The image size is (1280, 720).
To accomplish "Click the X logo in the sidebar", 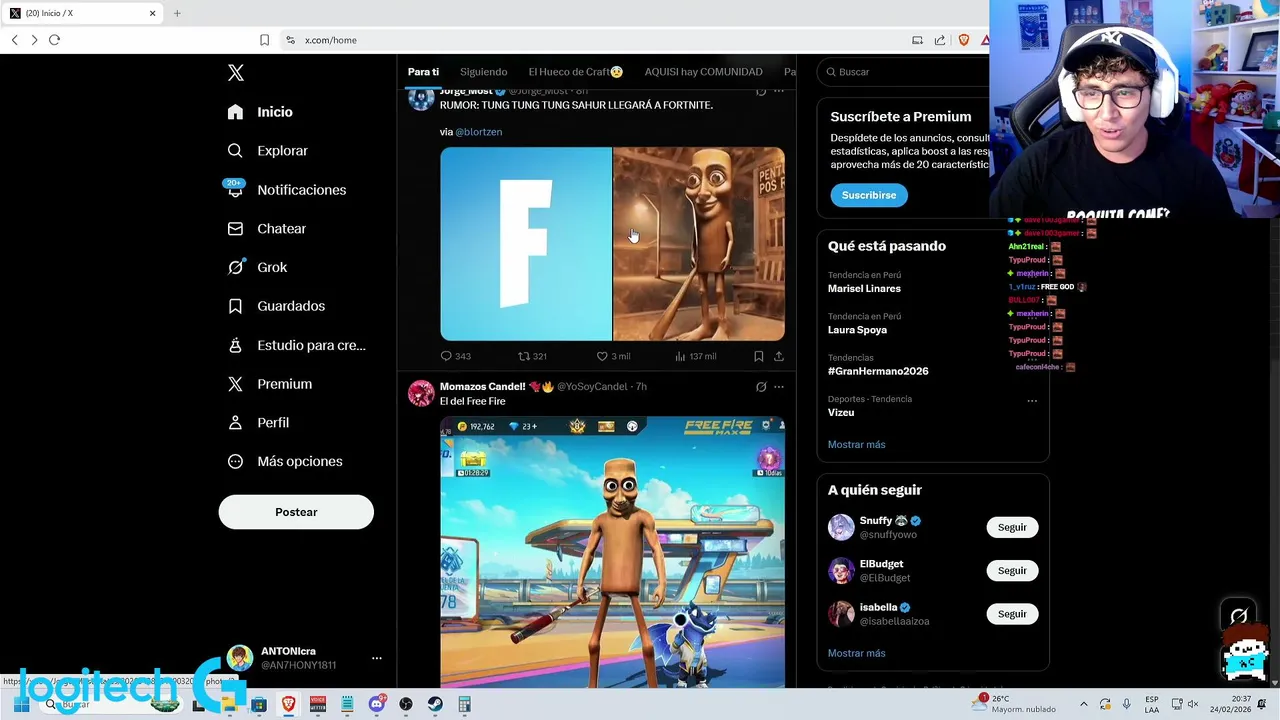I will coord(236,73).
